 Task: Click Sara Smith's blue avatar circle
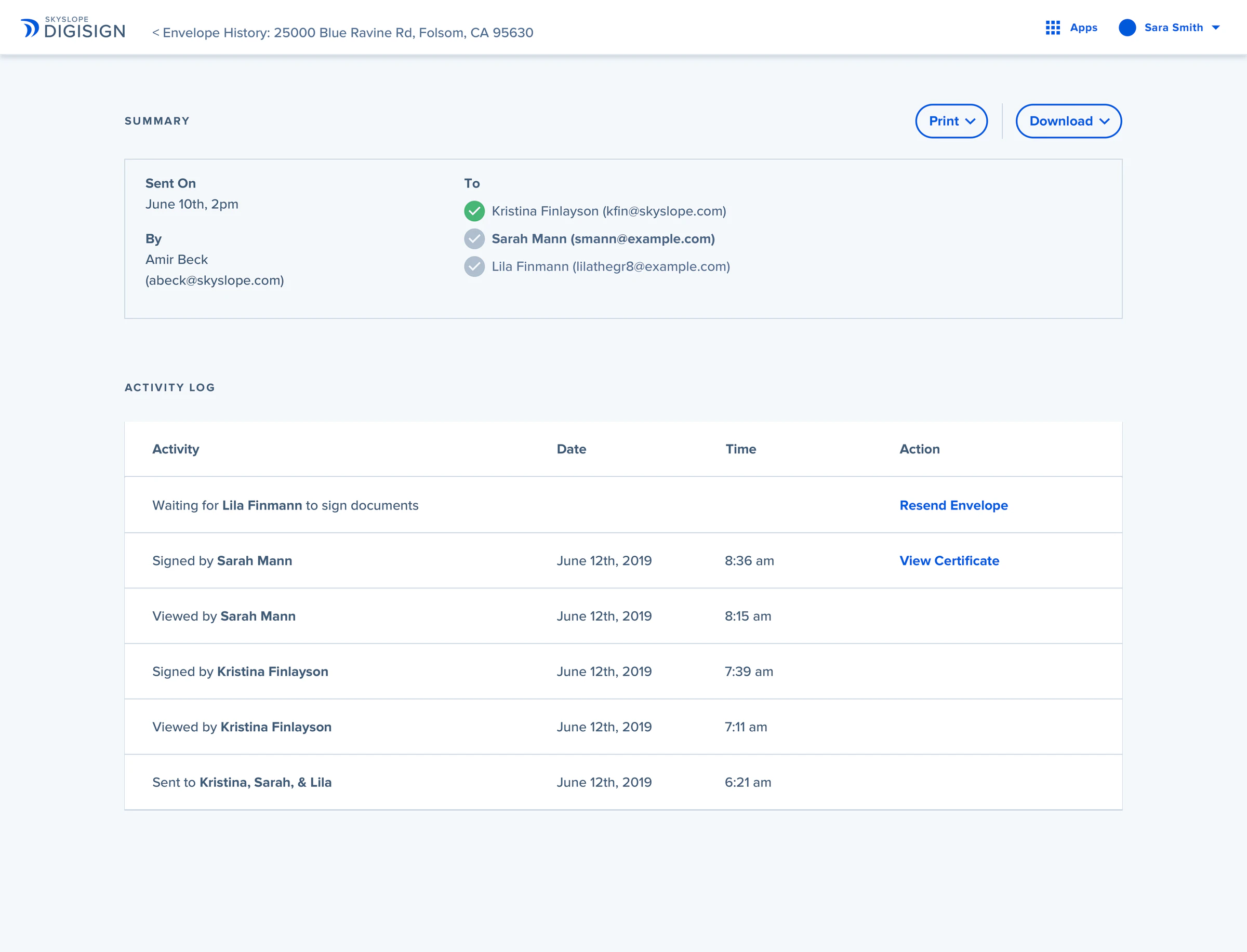pos(1127,28)
